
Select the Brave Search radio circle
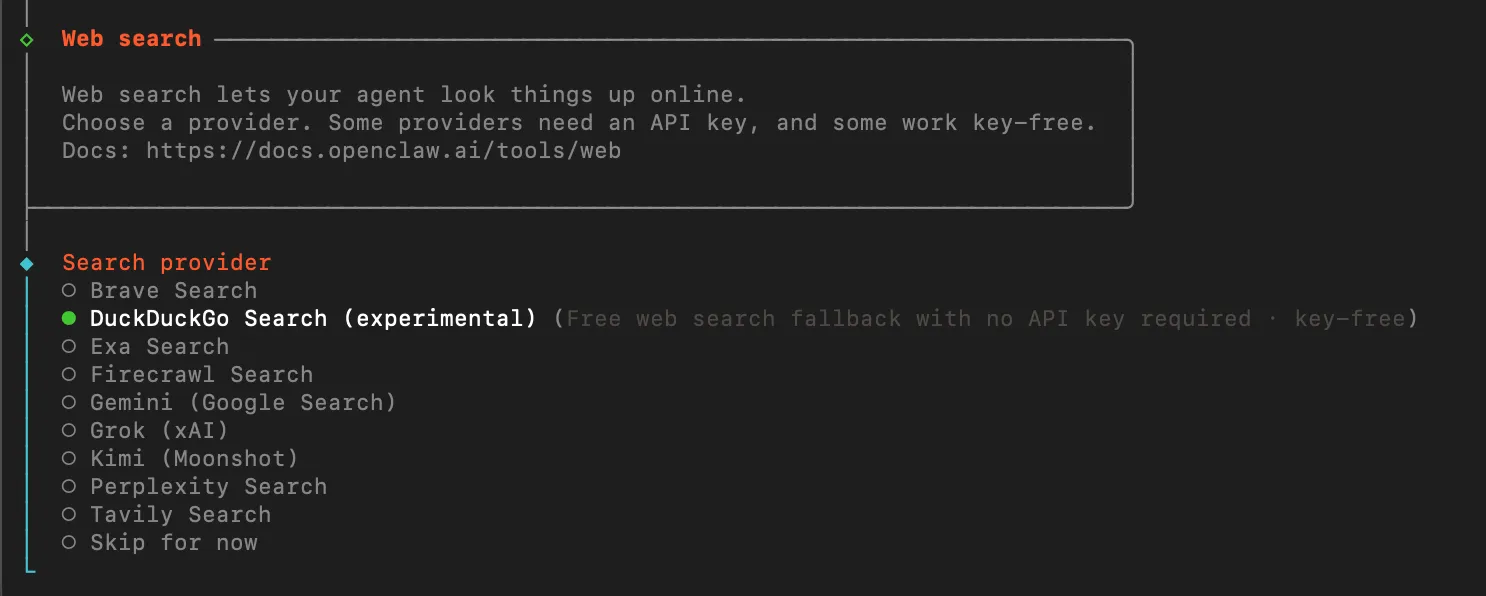(x=68, y=291)
